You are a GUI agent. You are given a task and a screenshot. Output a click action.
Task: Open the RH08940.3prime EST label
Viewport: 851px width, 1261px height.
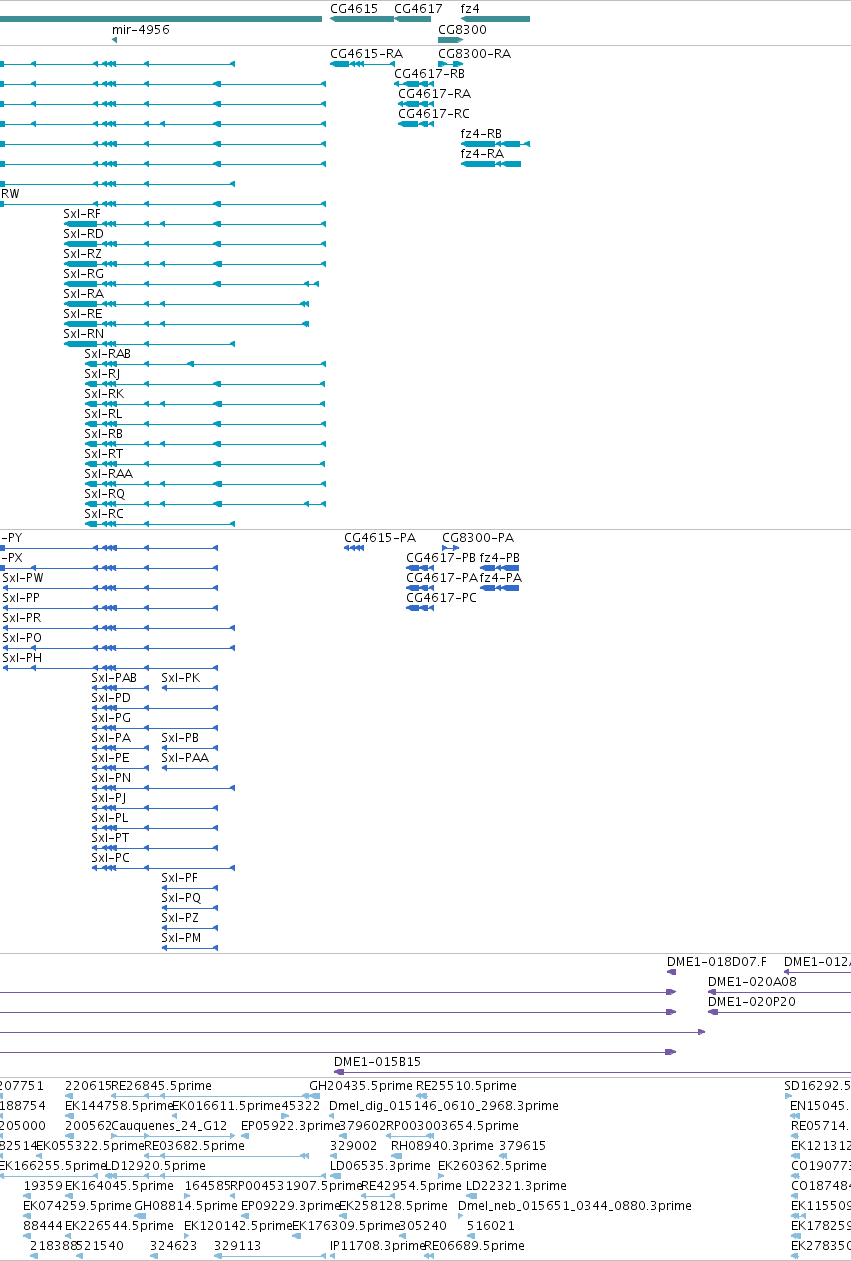(442, 1146)
